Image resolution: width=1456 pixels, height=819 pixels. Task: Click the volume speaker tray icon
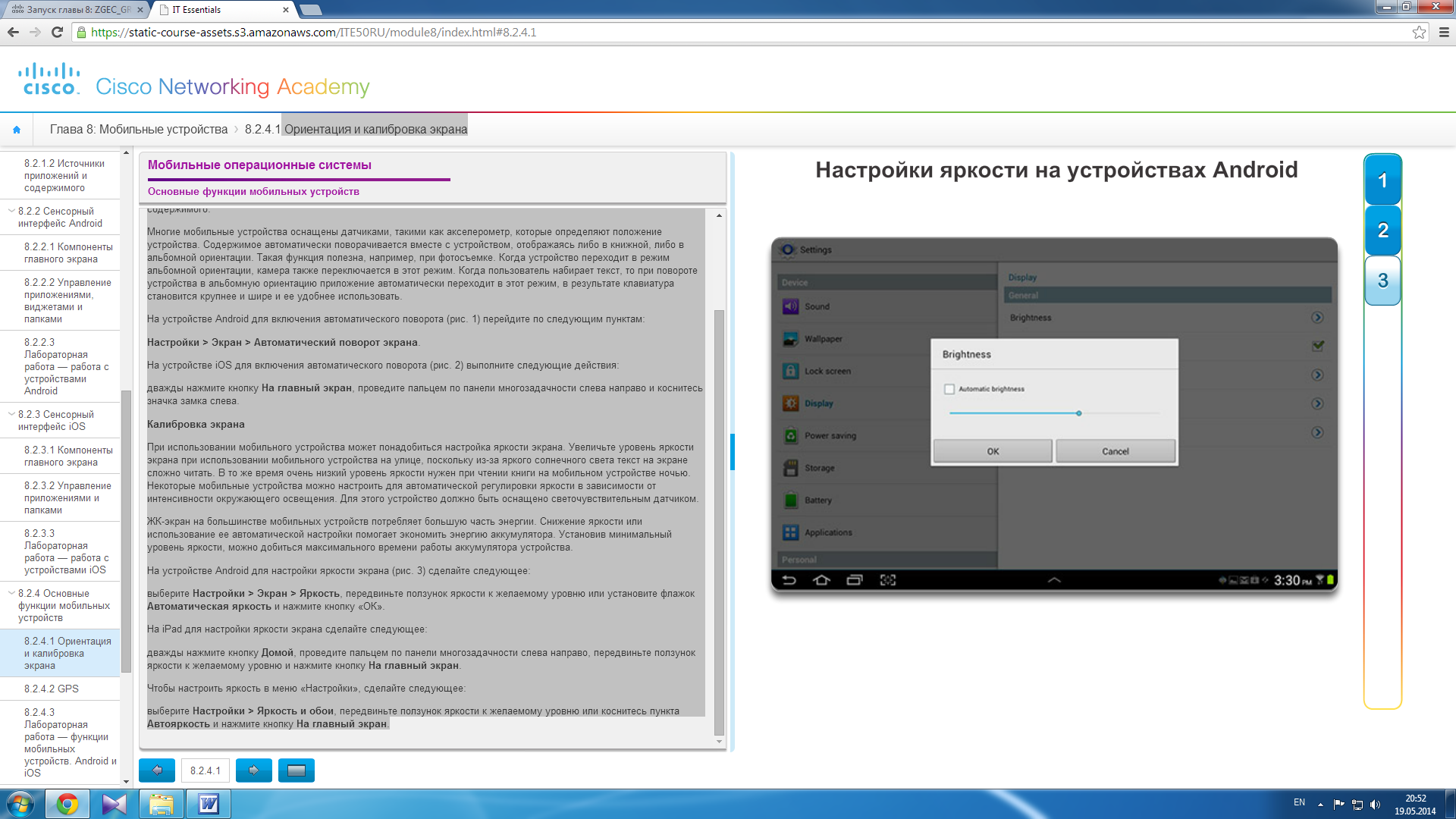tap(1376, 805)
